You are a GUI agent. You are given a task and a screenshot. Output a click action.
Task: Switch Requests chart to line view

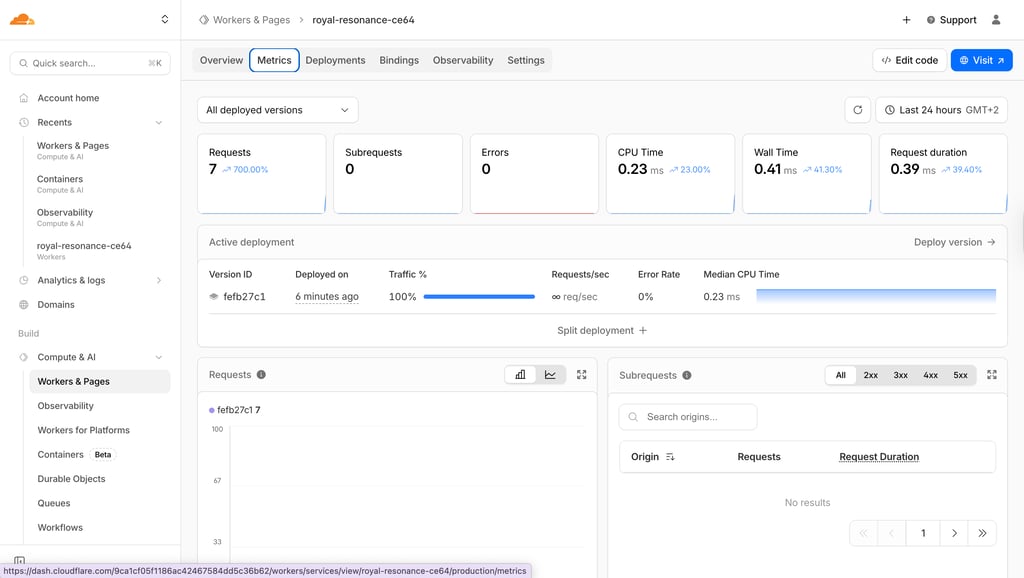point(551,375)
